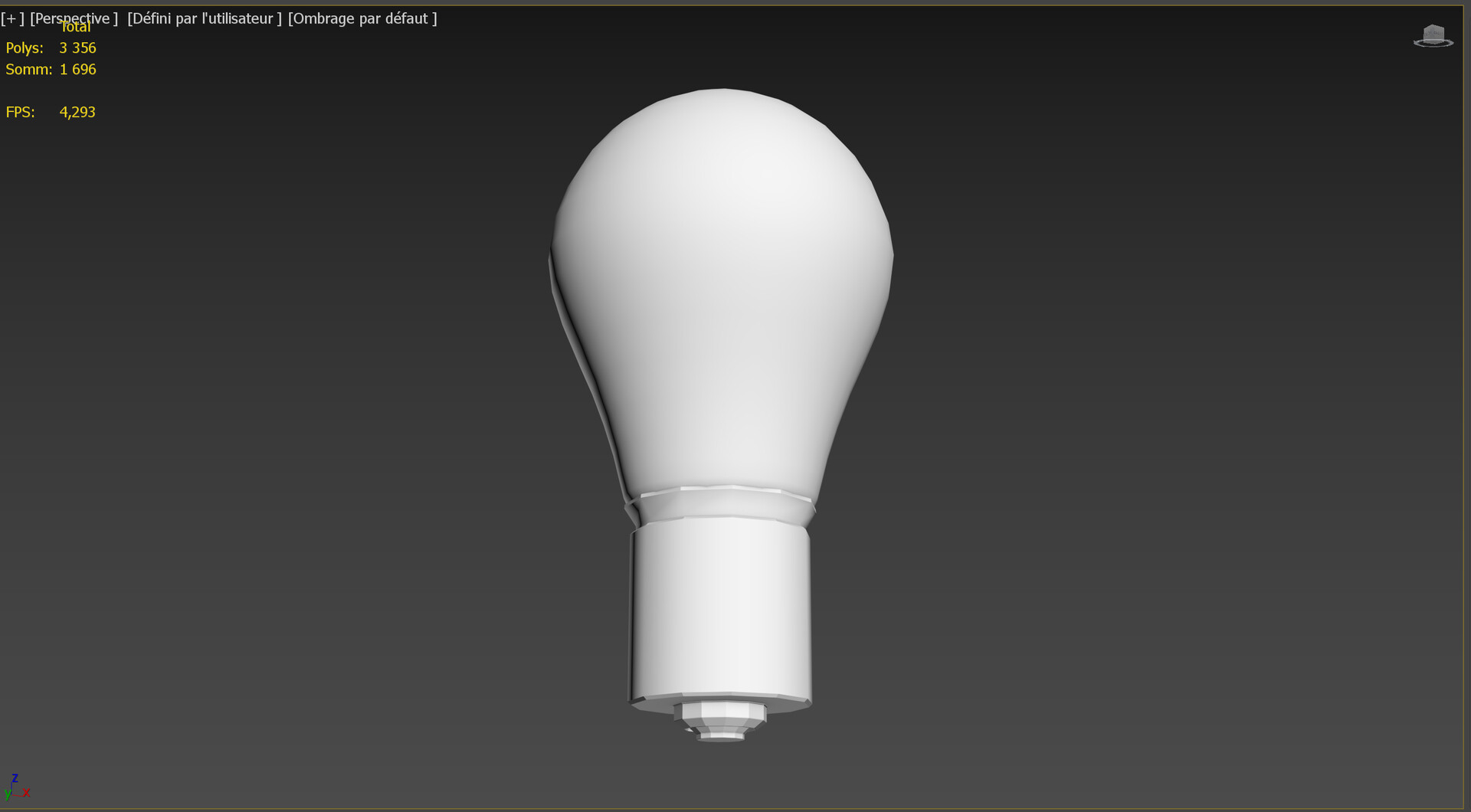Click the Polys count value 3 356

coord(78,47)
